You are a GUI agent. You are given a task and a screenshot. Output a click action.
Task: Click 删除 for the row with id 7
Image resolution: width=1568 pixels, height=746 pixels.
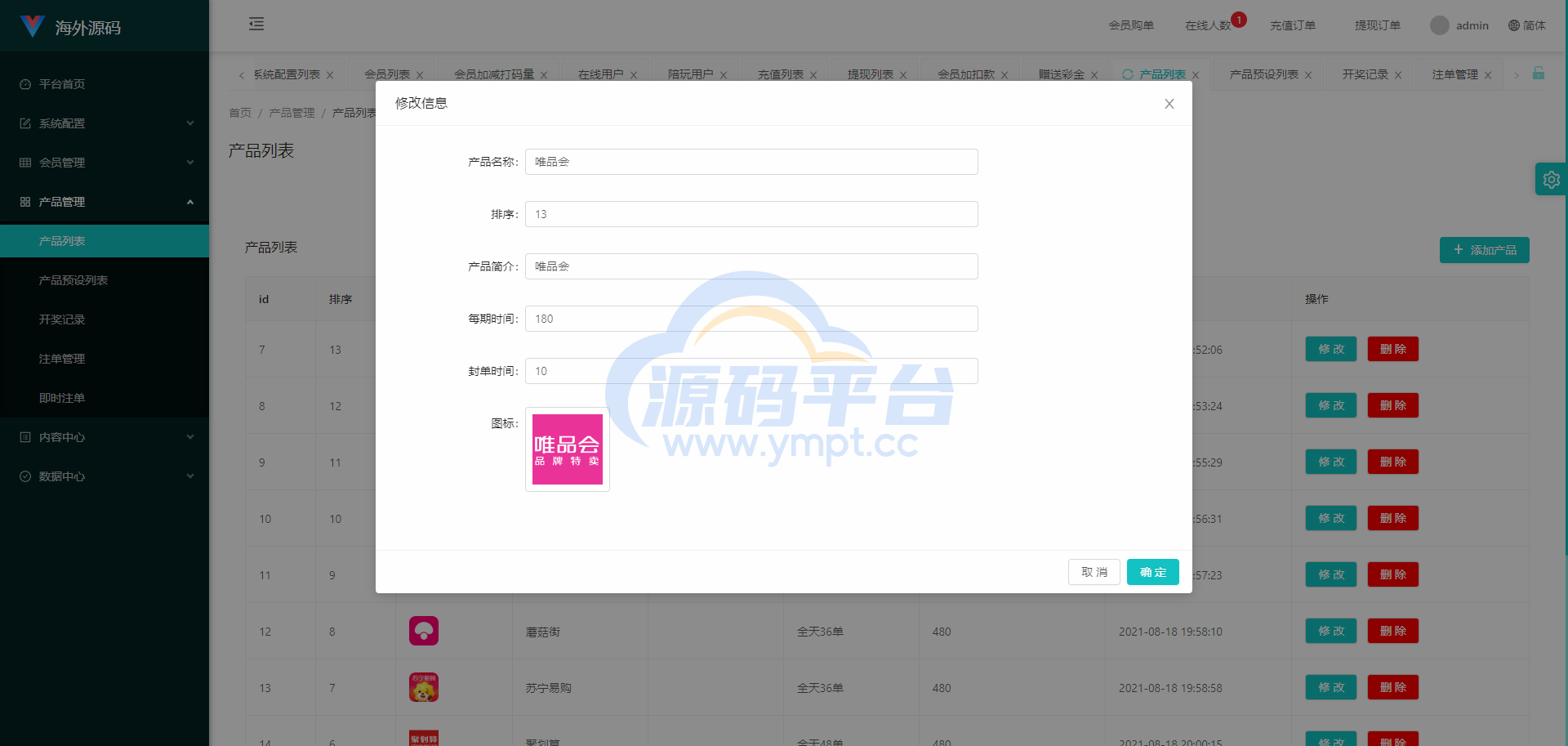pos(1393,349)
